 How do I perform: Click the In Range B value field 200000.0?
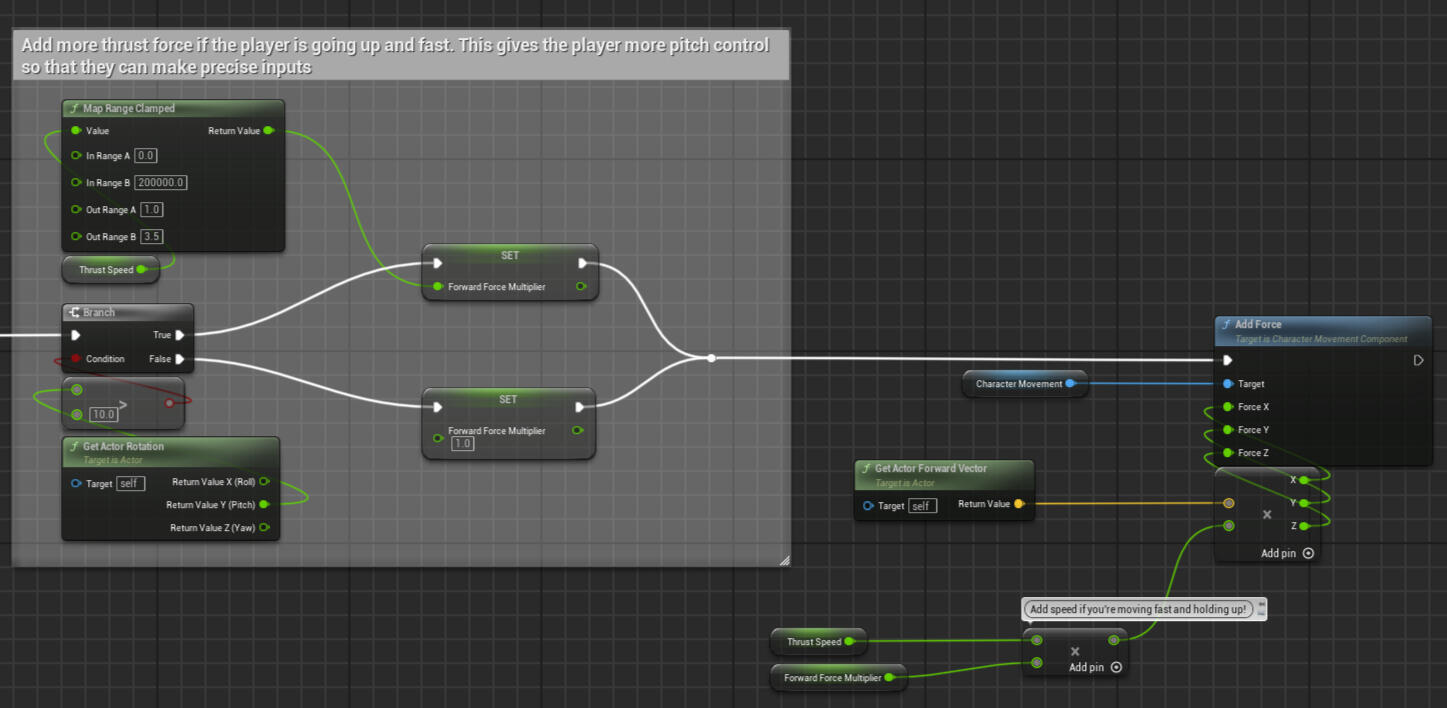click(x=161, y=183)
